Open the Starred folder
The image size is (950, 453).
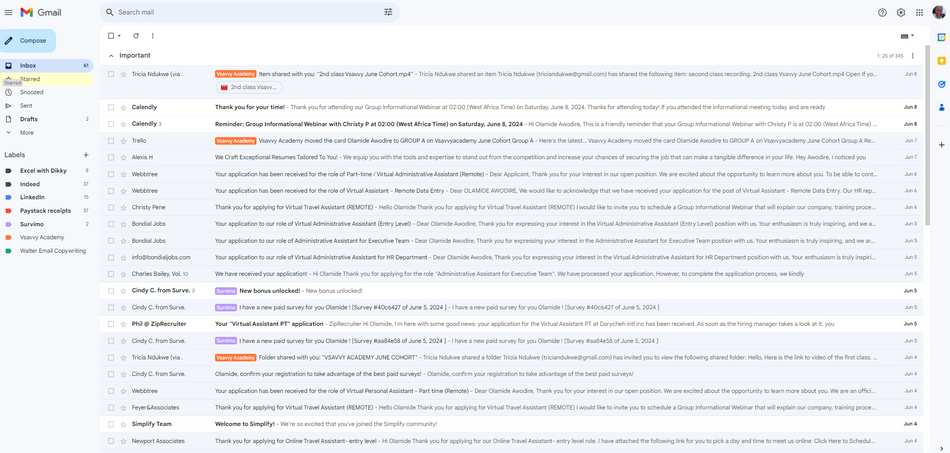[47, 79]
